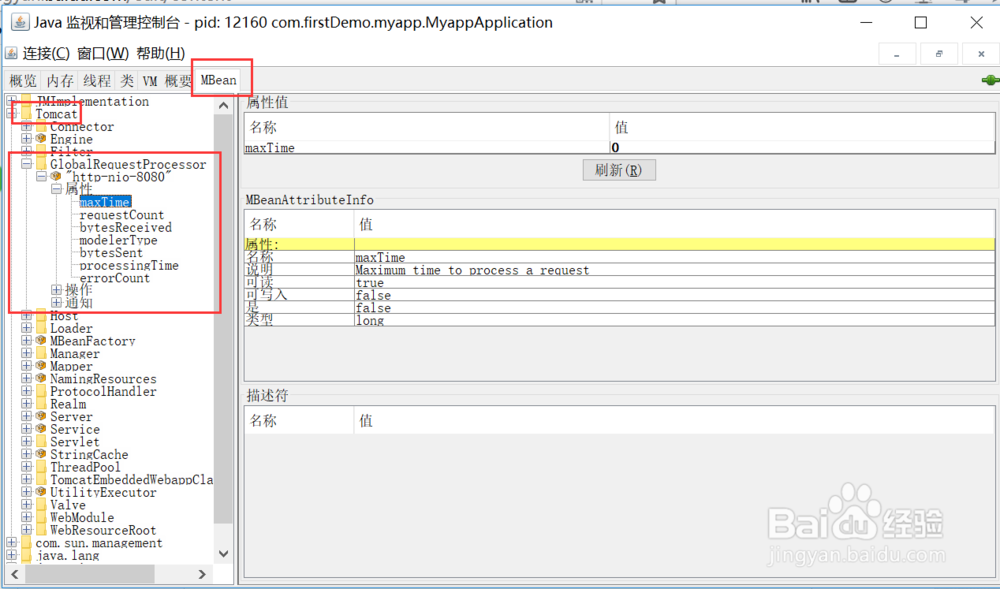Collapse the 属性 attributes node
1000x589 pixels.
click(x=56, y=189)
